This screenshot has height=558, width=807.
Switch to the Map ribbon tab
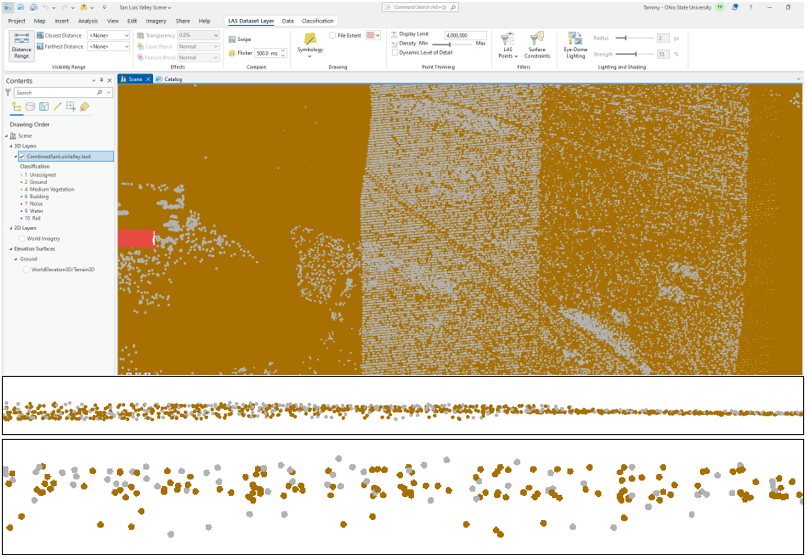pyautogui.click(x=40, y=21)
